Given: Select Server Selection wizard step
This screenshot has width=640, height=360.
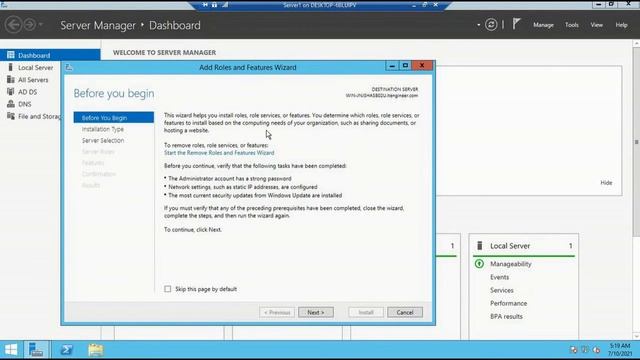Looking at the screenshot, I should click(x=103, y=140).
